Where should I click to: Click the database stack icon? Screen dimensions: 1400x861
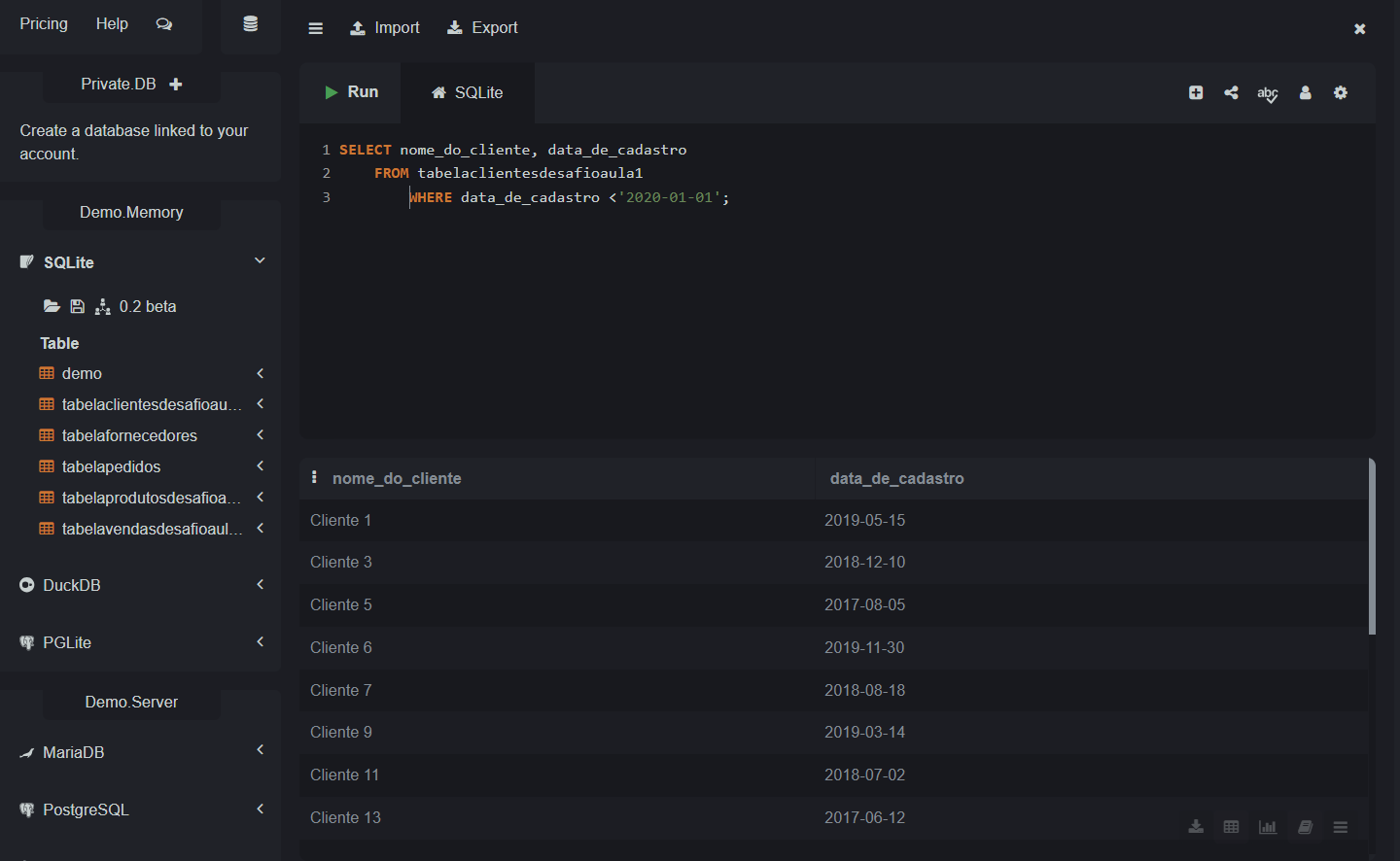coord(250,24)
